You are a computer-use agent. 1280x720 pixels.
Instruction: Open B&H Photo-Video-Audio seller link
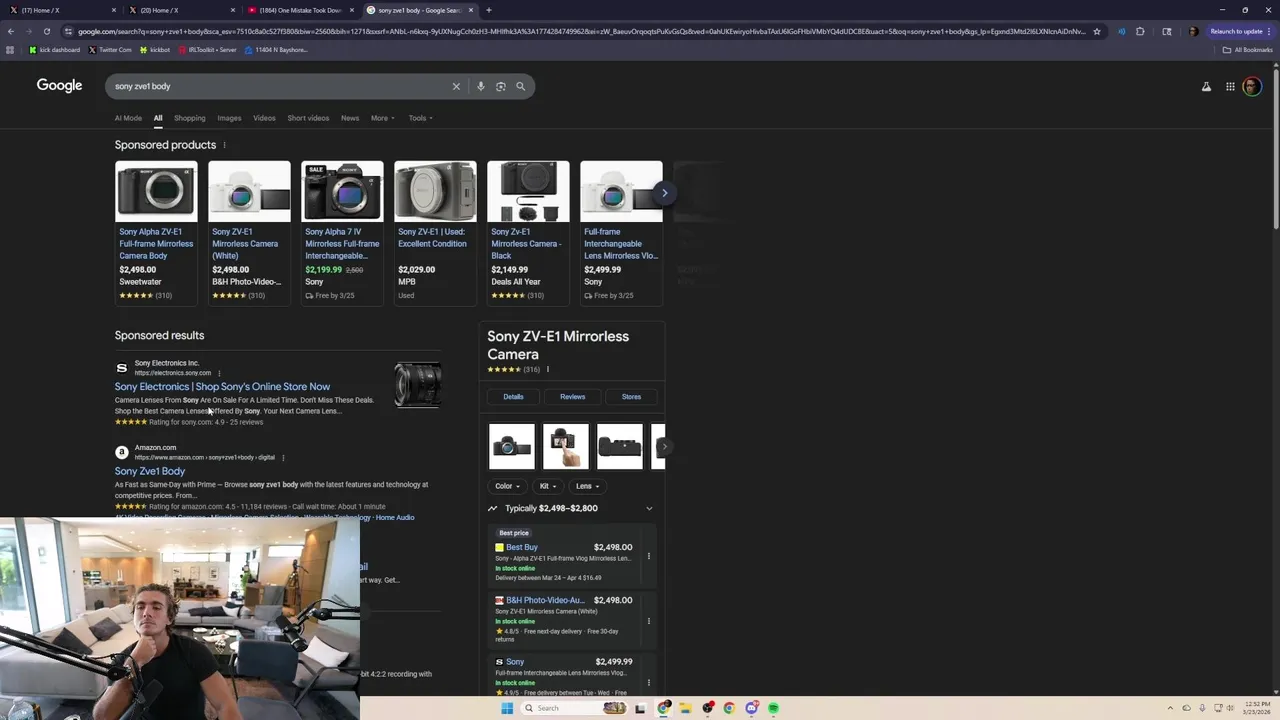click(545, 600)
